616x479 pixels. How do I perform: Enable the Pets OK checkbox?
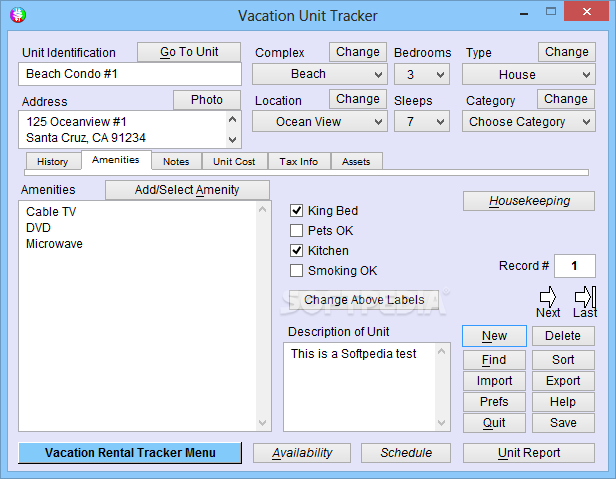coord(296,231)
